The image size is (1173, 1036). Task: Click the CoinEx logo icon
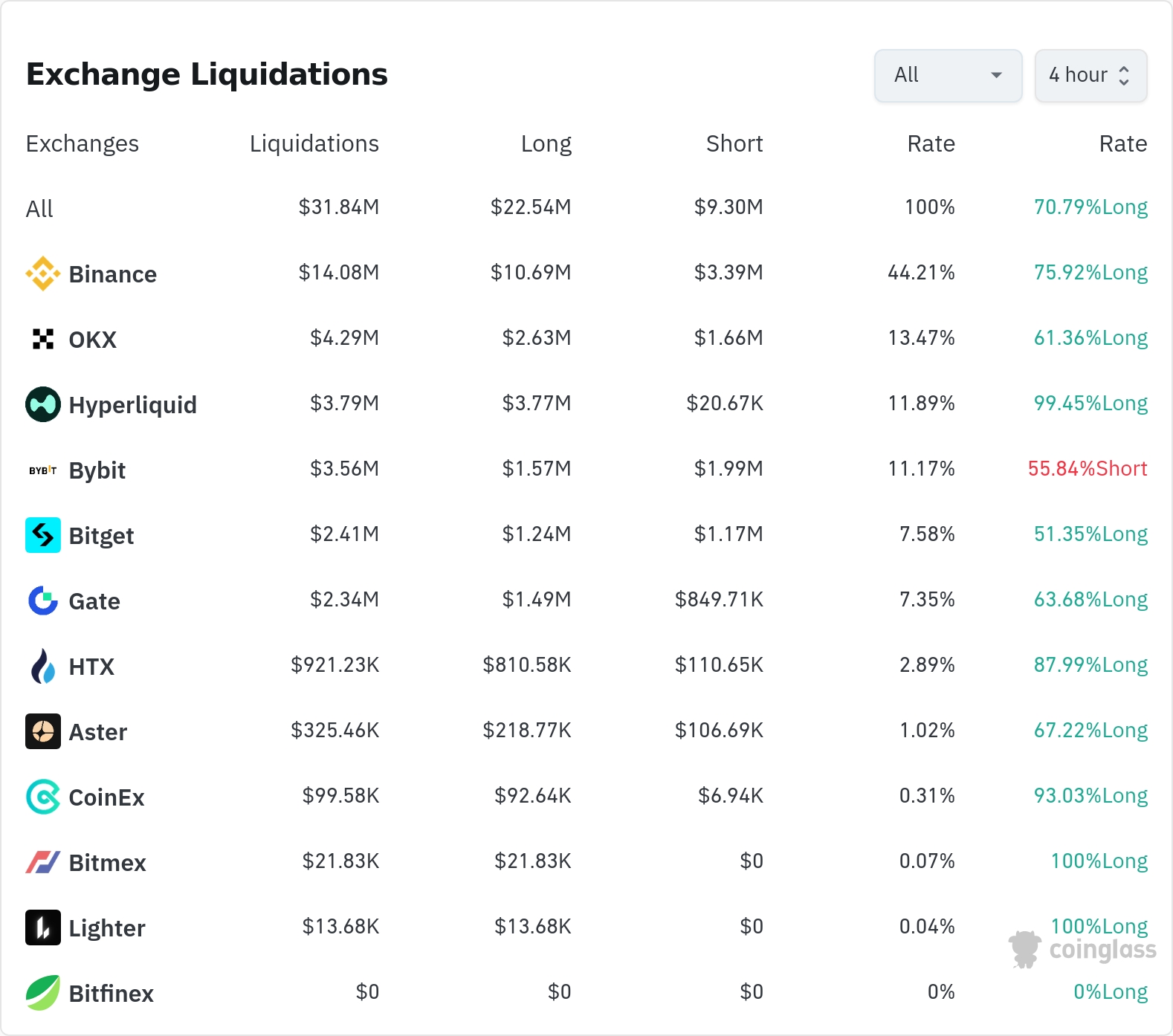coord(43,797)
